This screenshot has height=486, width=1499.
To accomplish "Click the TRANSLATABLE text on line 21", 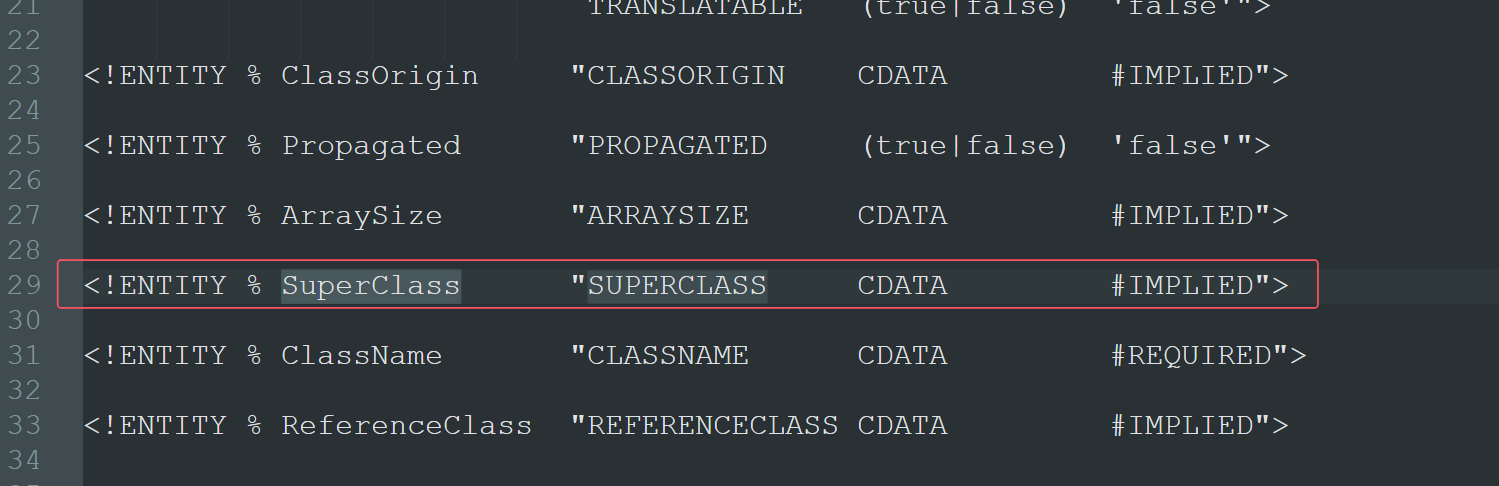I will (694, 8).
